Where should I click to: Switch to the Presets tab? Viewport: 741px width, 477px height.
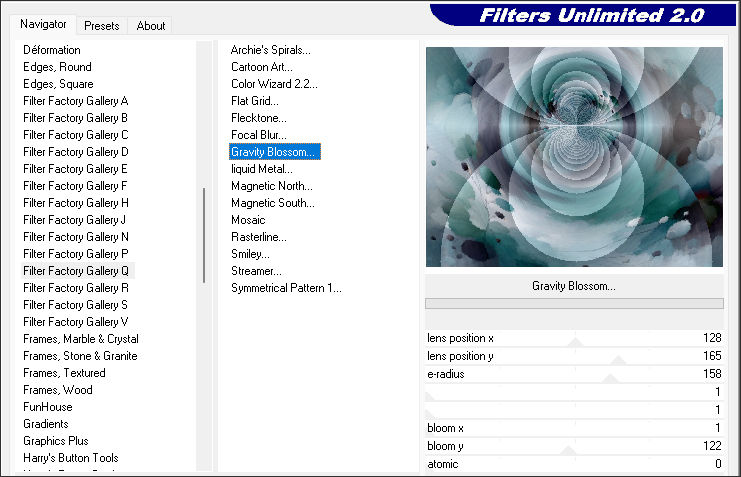(x=103, y=25)
